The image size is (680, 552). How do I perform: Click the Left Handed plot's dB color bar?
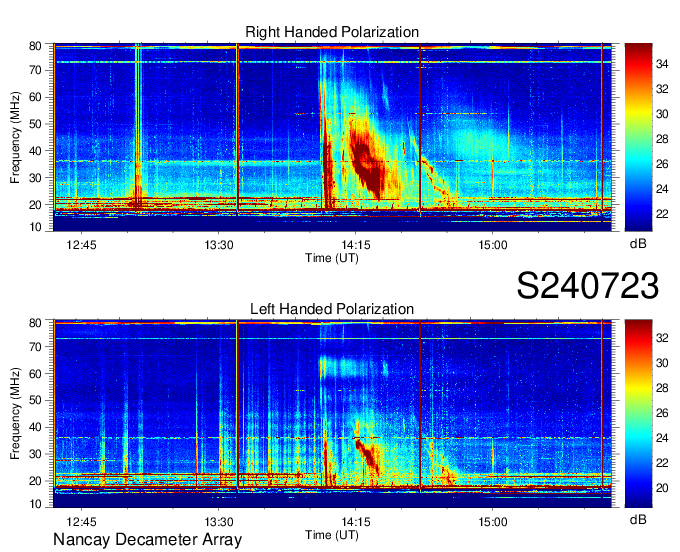tap(638, 413)
